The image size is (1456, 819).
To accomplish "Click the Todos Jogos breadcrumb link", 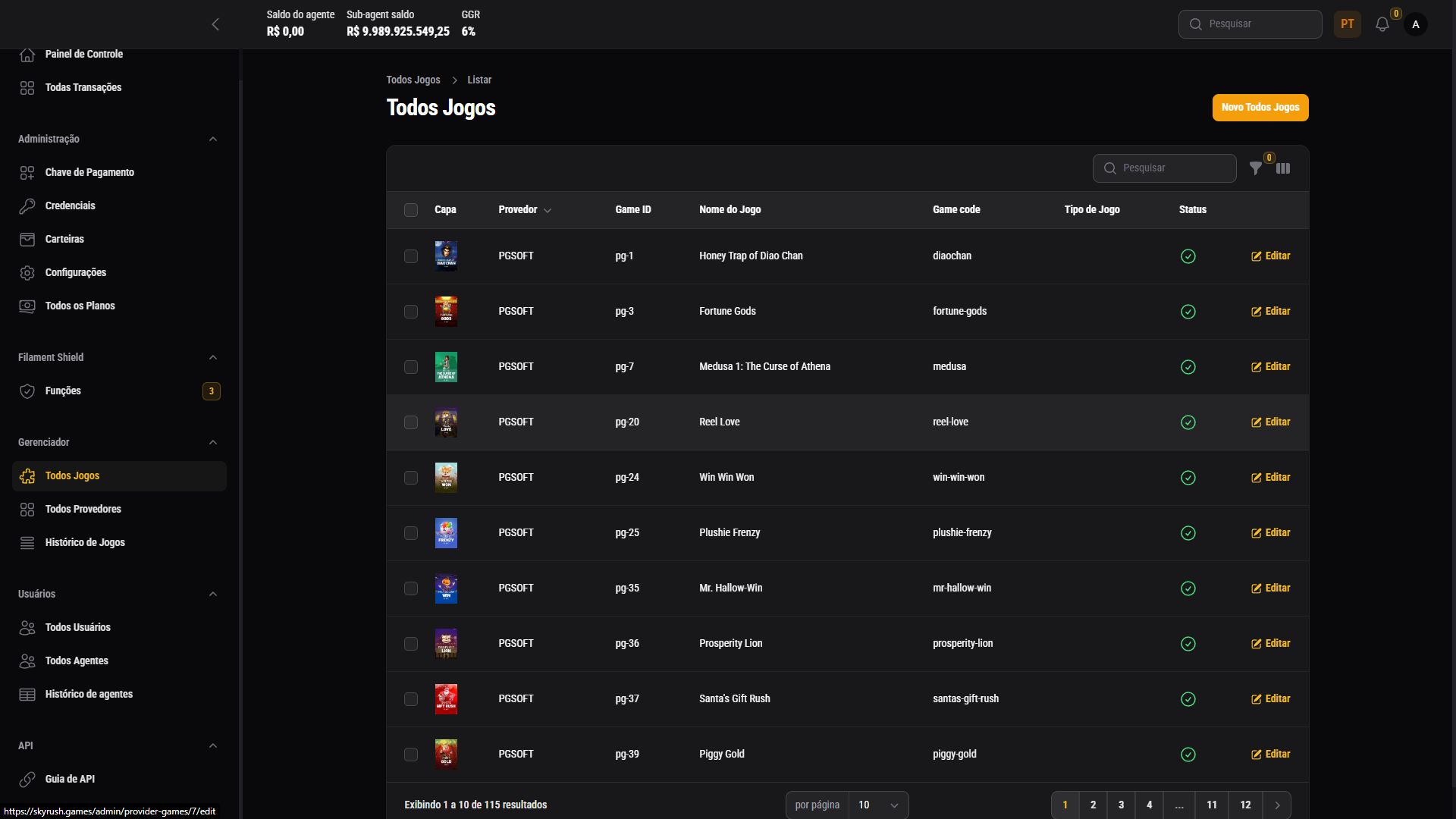I will [413, 80].
